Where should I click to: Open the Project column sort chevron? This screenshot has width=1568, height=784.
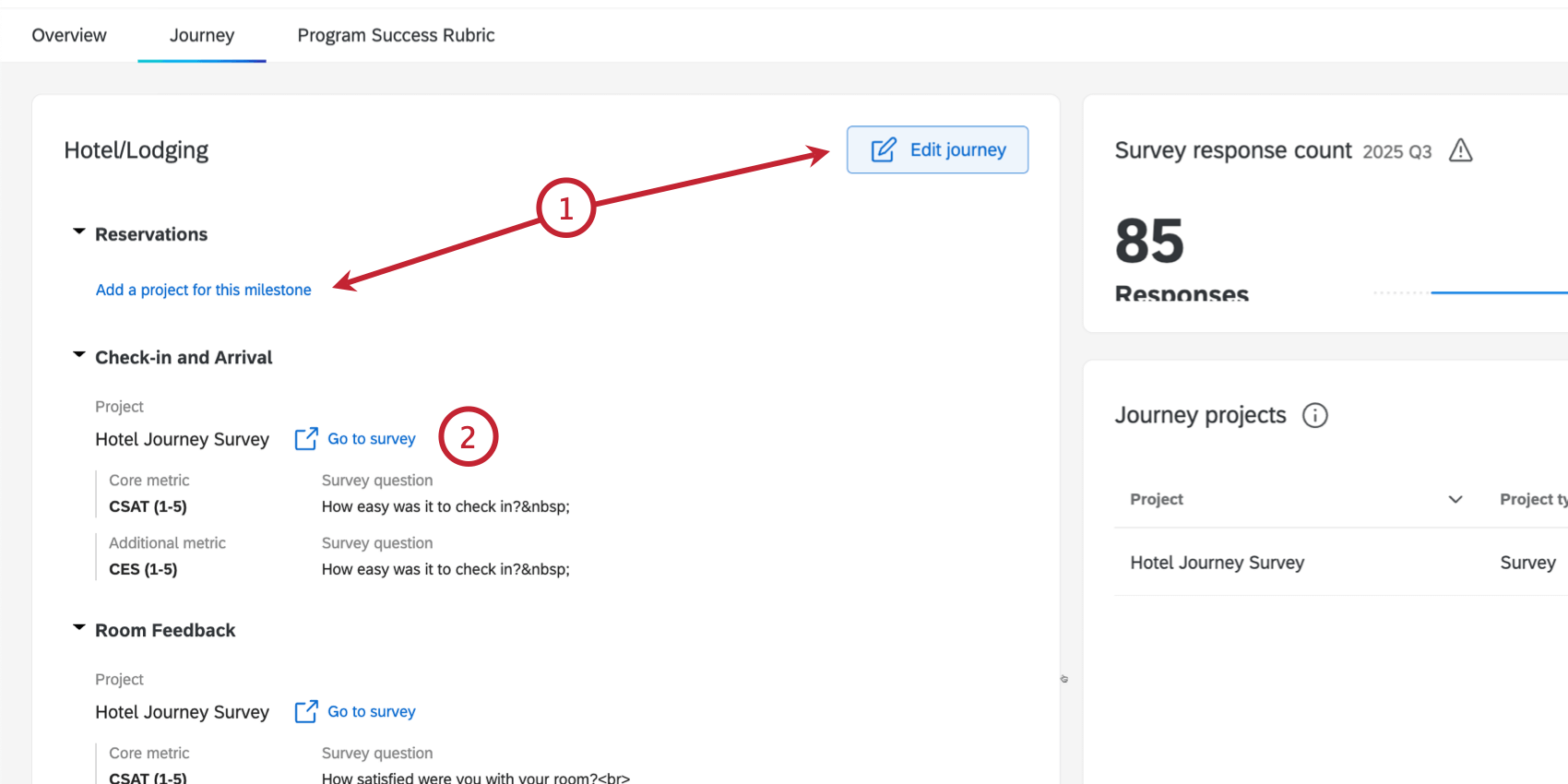[x=1455, y=499]
